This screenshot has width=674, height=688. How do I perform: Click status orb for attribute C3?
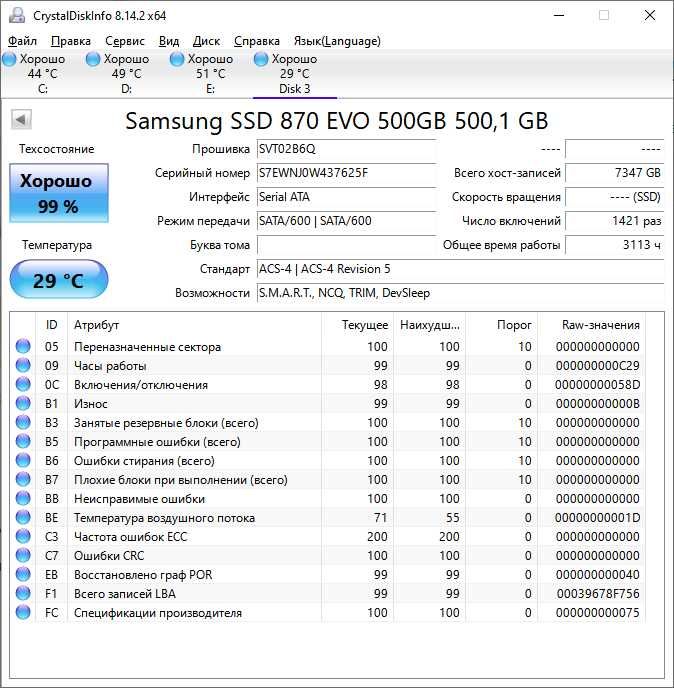click(23, 536)
